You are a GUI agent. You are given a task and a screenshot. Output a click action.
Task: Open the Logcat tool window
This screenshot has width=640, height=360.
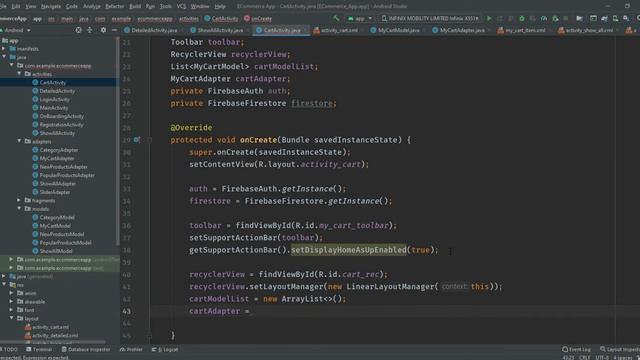(165, 350)
